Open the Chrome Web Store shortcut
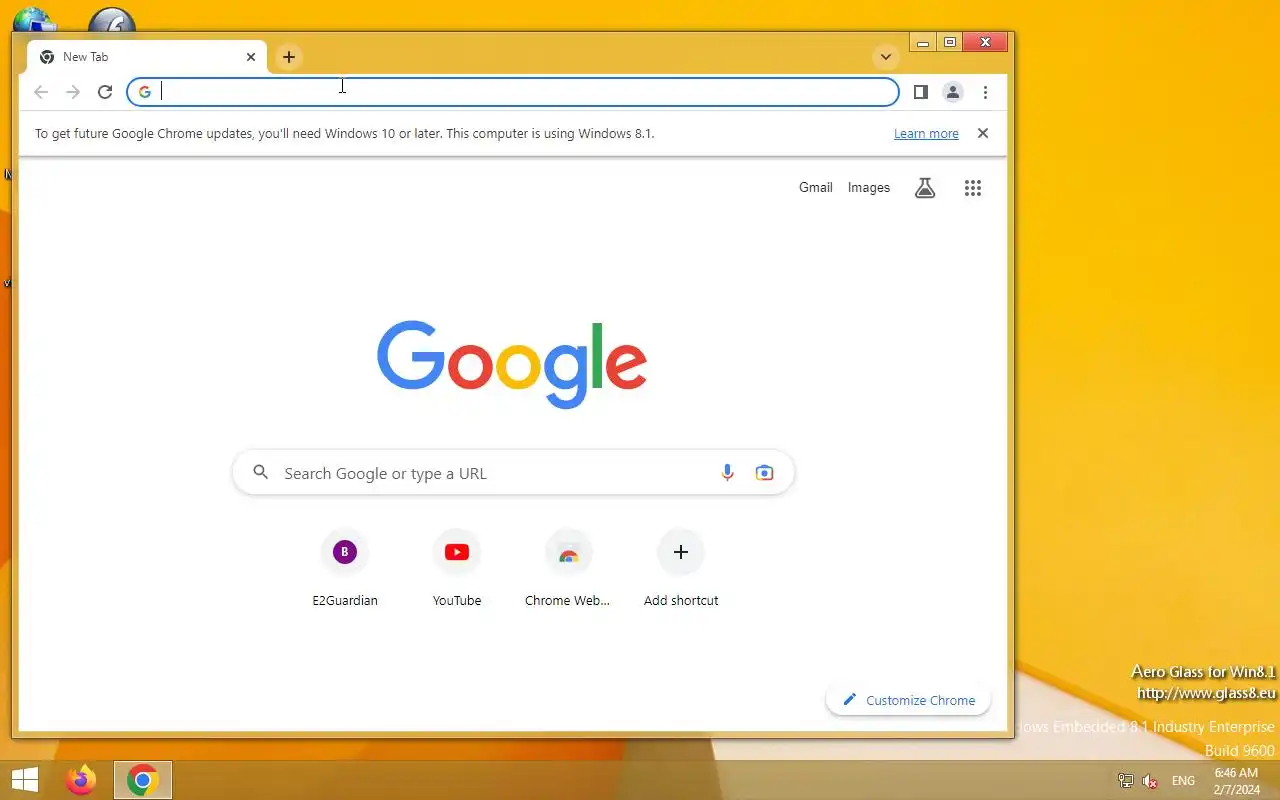 coord(568,568)
